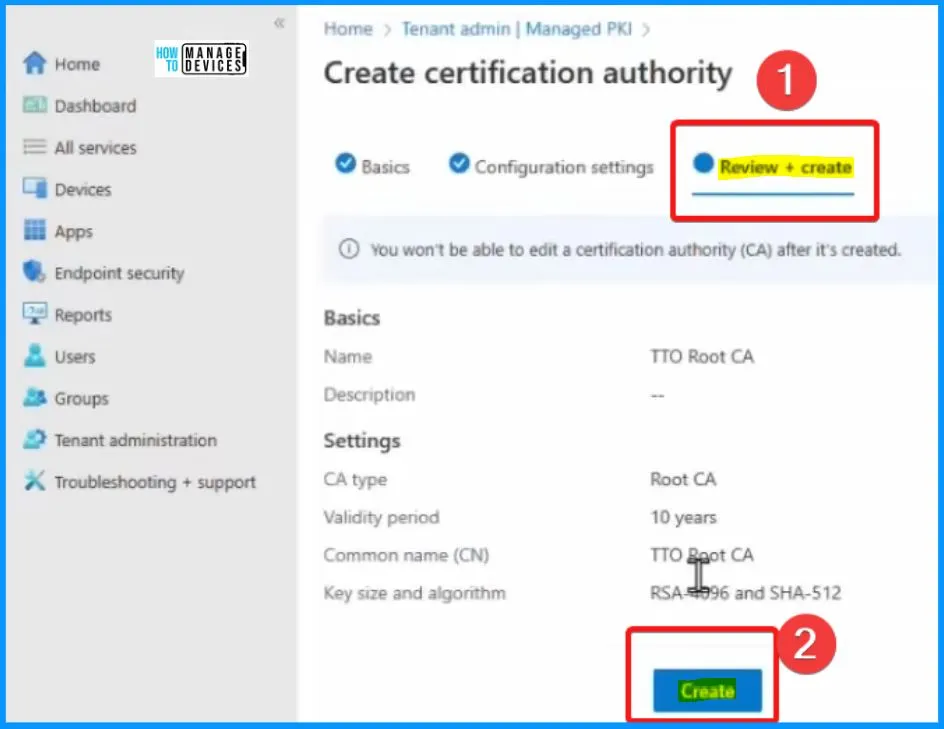Click the Tenant administration gear icon

tap(34, 439)
